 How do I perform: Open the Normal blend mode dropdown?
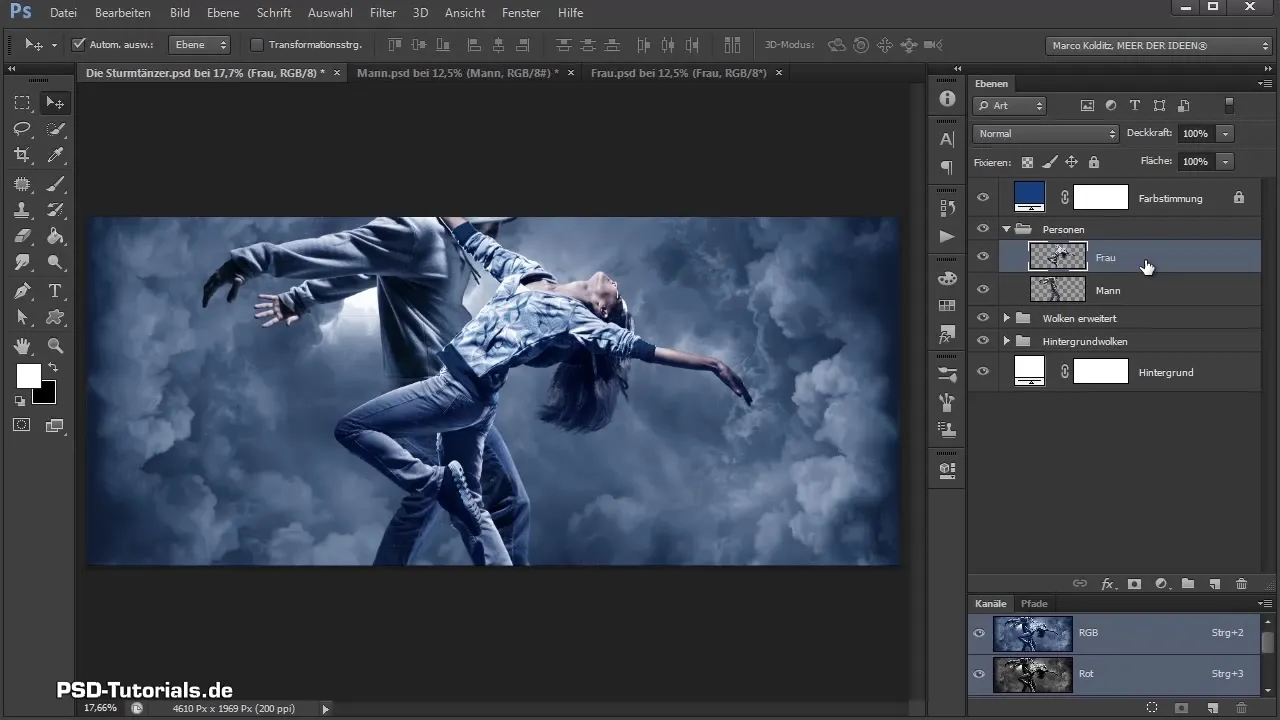pyautogui.click(x=1045, y=133)
